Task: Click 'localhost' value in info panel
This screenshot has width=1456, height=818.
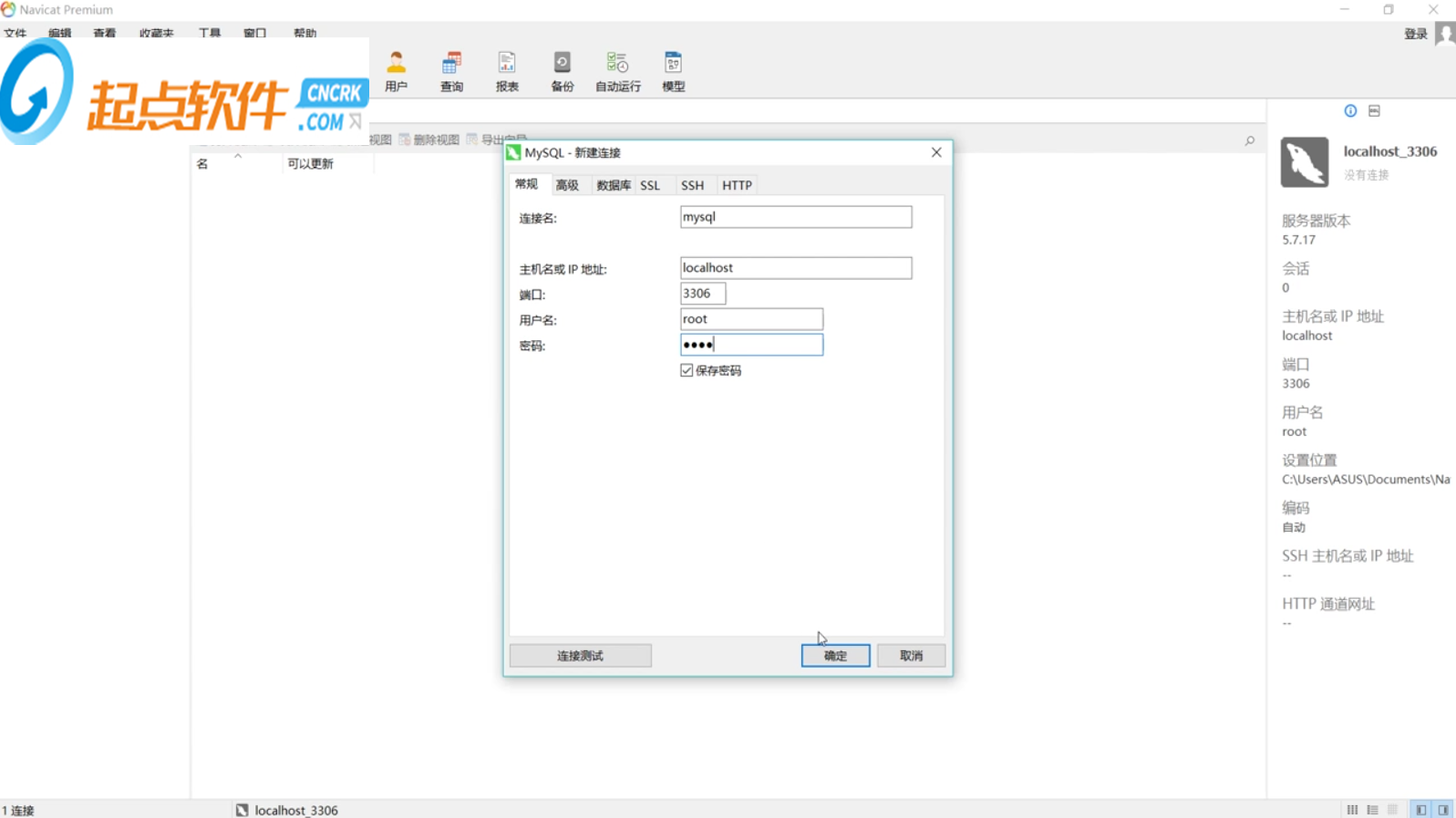Action: 1306,336
